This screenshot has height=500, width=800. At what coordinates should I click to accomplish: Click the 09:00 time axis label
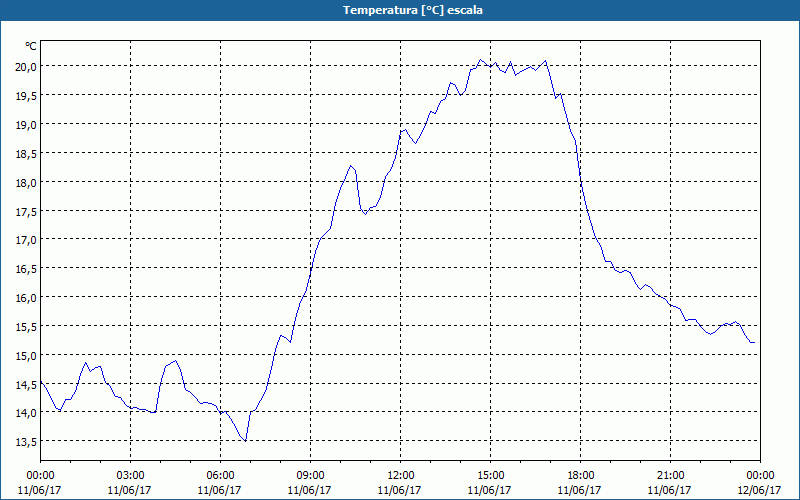coord(310,476)
